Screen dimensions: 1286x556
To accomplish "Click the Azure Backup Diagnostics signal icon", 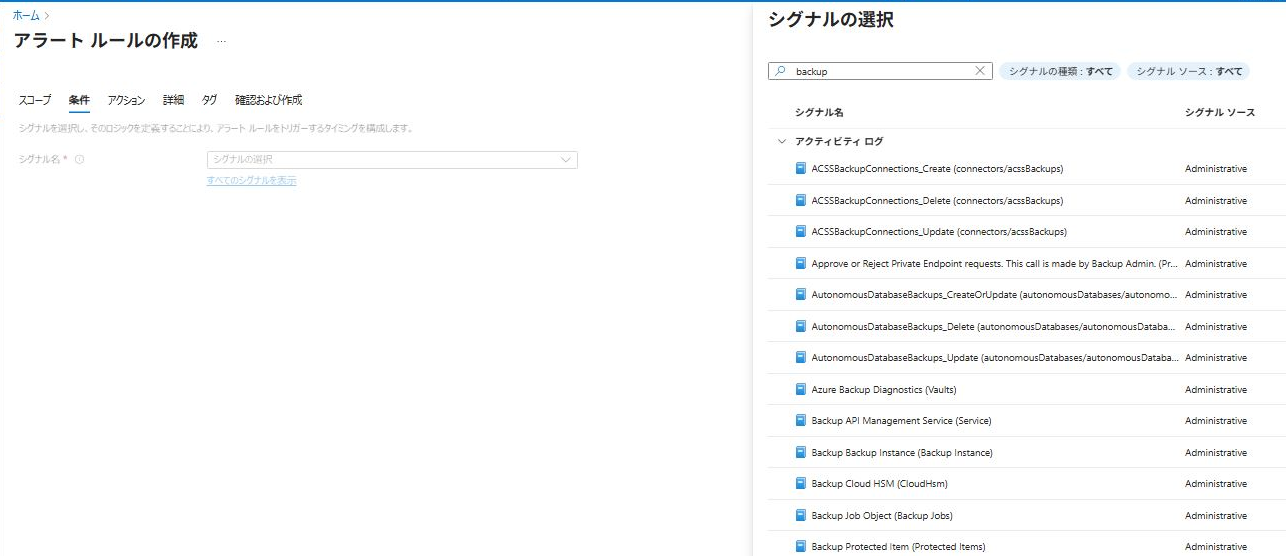I will pos(801,389).
